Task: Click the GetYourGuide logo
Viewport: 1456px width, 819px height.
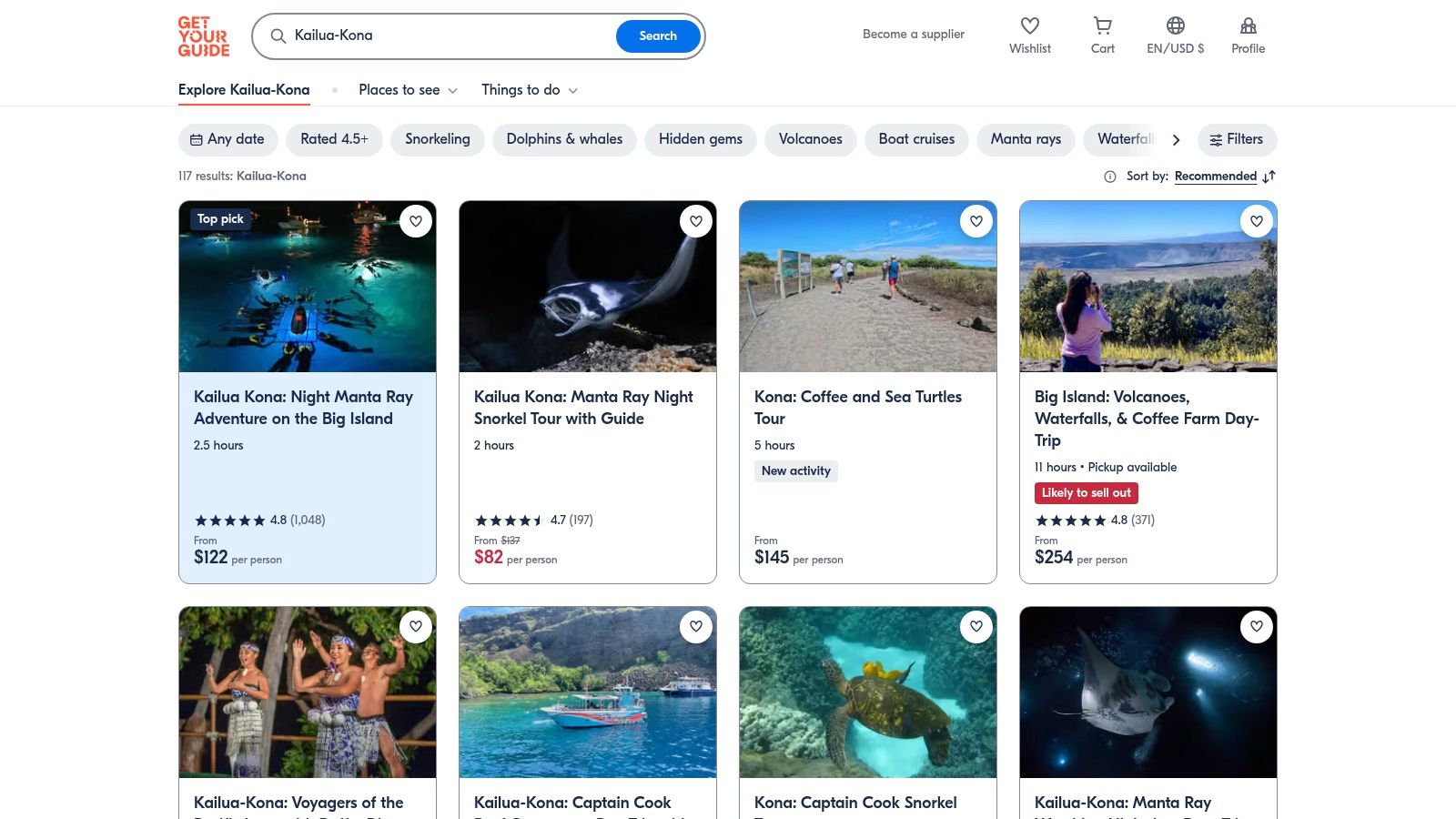Action: (204, 36)
